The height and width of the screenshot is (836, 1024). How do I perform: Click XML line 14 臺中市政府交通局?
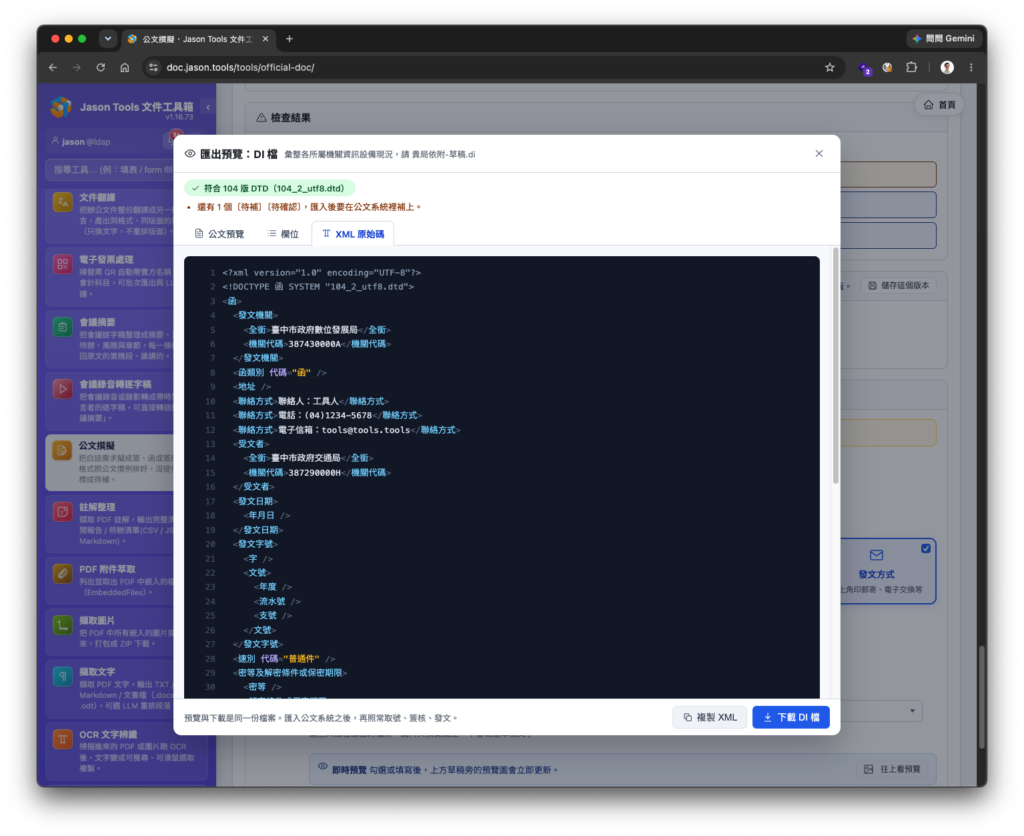point(306,458)
